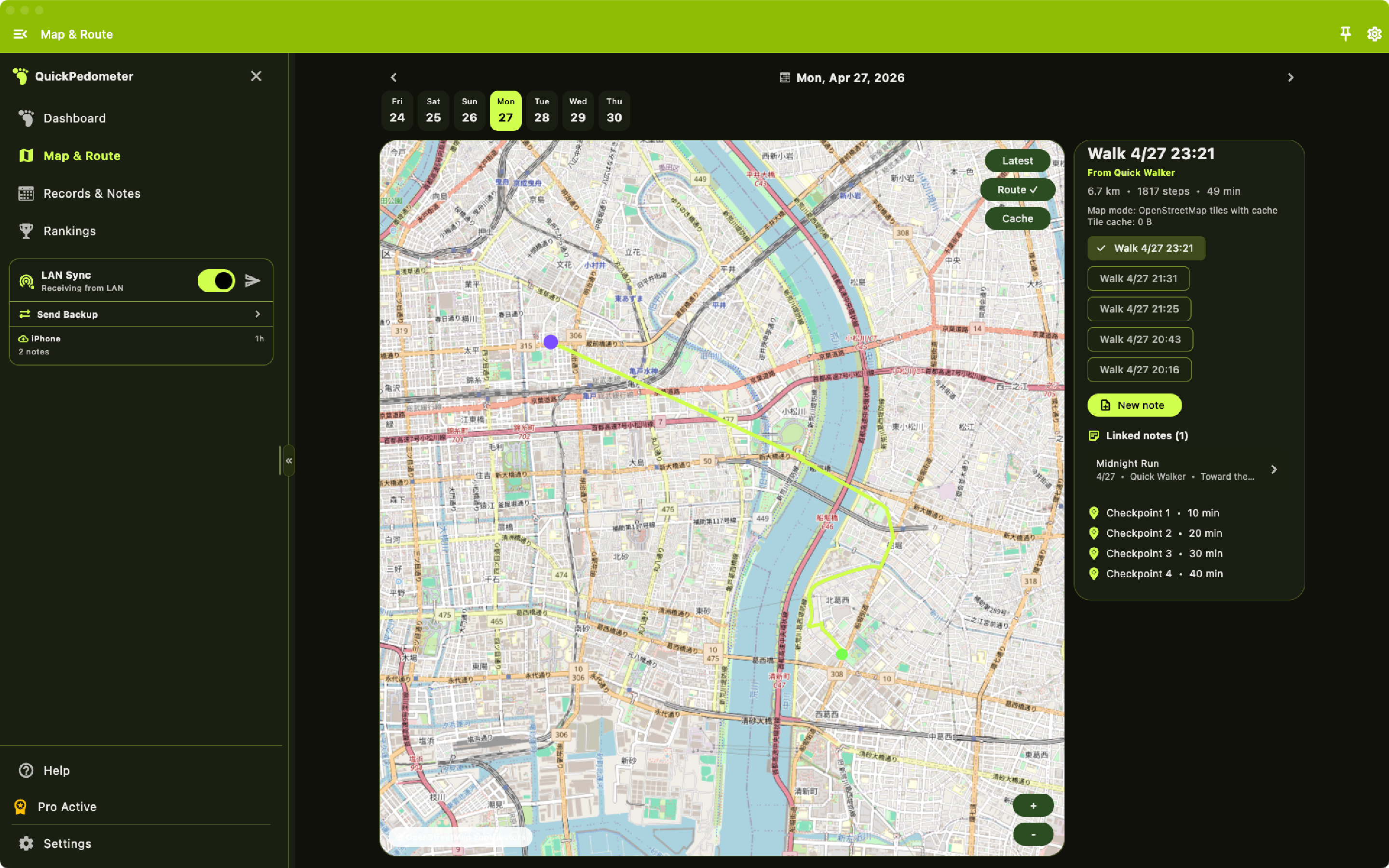Select Fri 24 day tab
The image size is (1389, 868).
click(397, 110)
